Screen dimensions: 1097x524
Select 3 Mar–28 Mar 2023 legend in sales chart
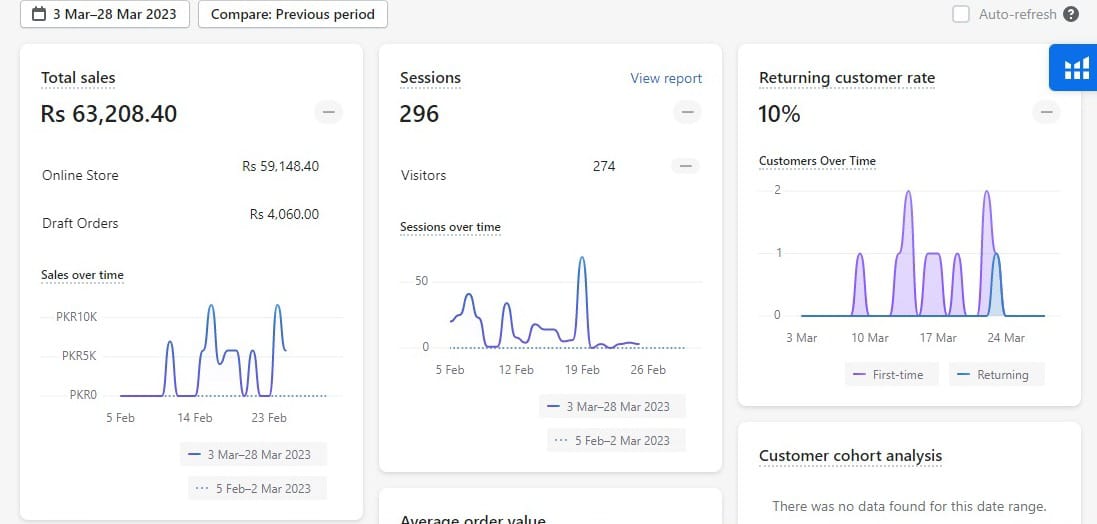pyautogui.click(x=253, y=455)
